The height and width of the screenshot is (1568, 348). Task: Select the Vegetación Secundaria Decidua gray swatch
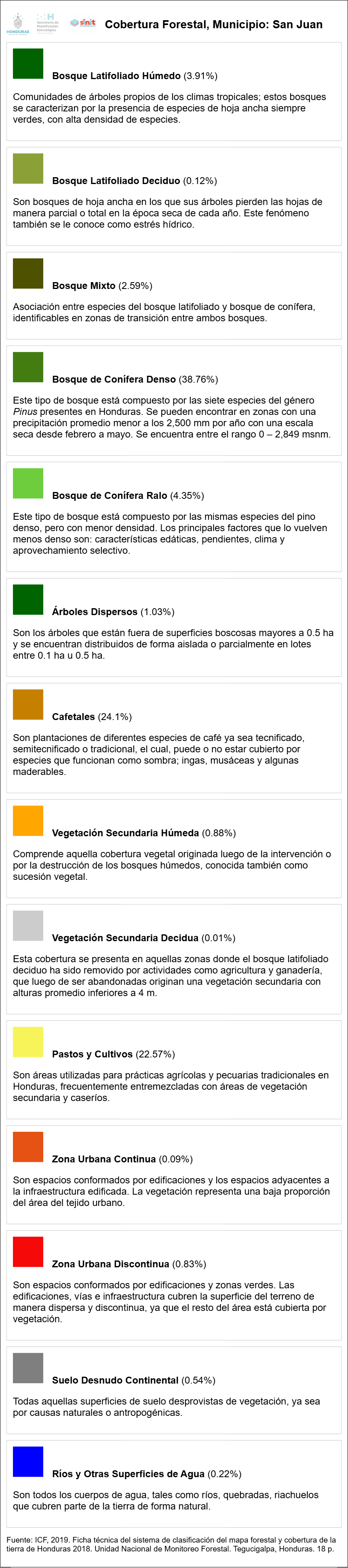[28, 926]
